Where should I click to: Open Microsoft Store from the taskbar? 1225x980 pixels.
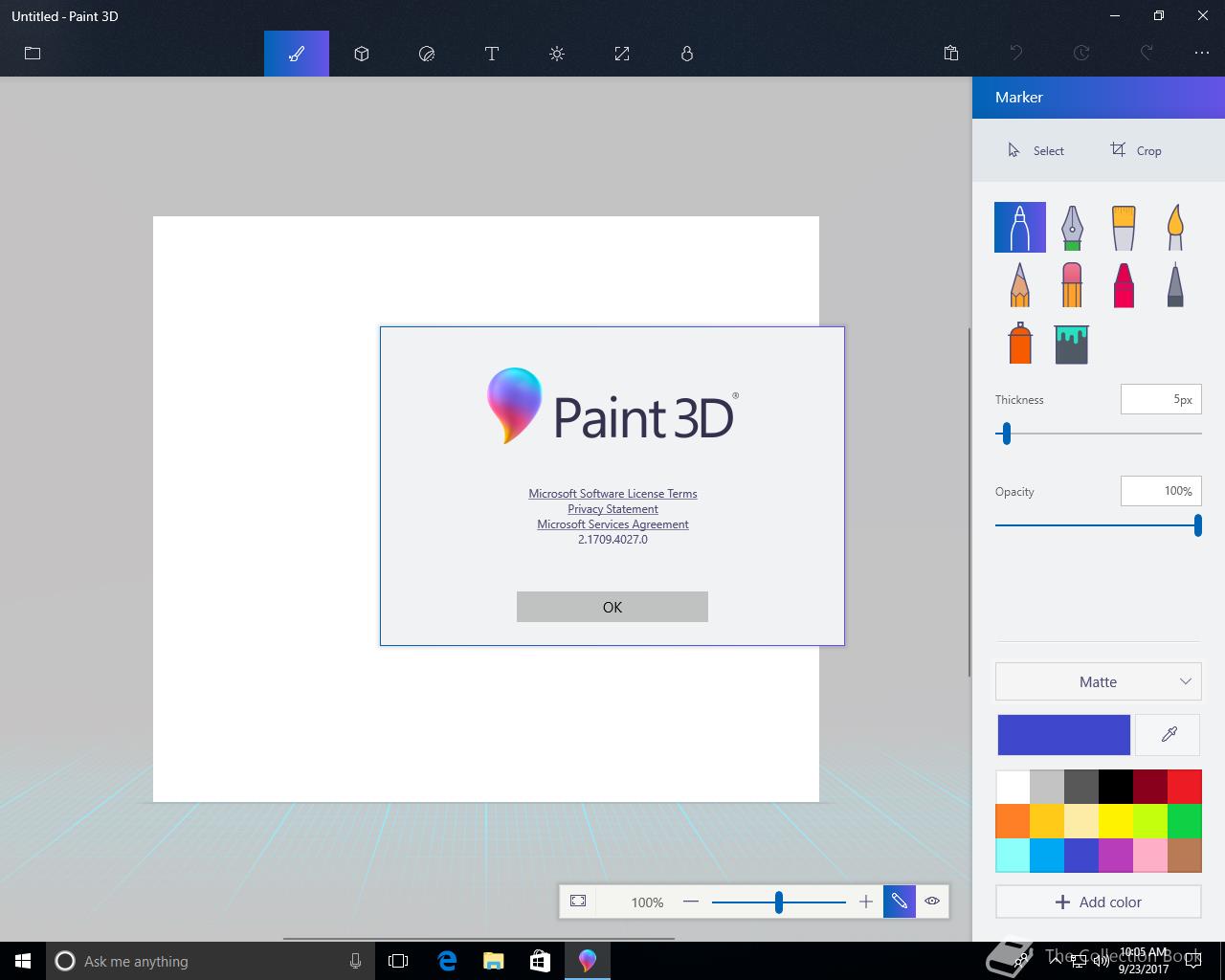point(541,961)
